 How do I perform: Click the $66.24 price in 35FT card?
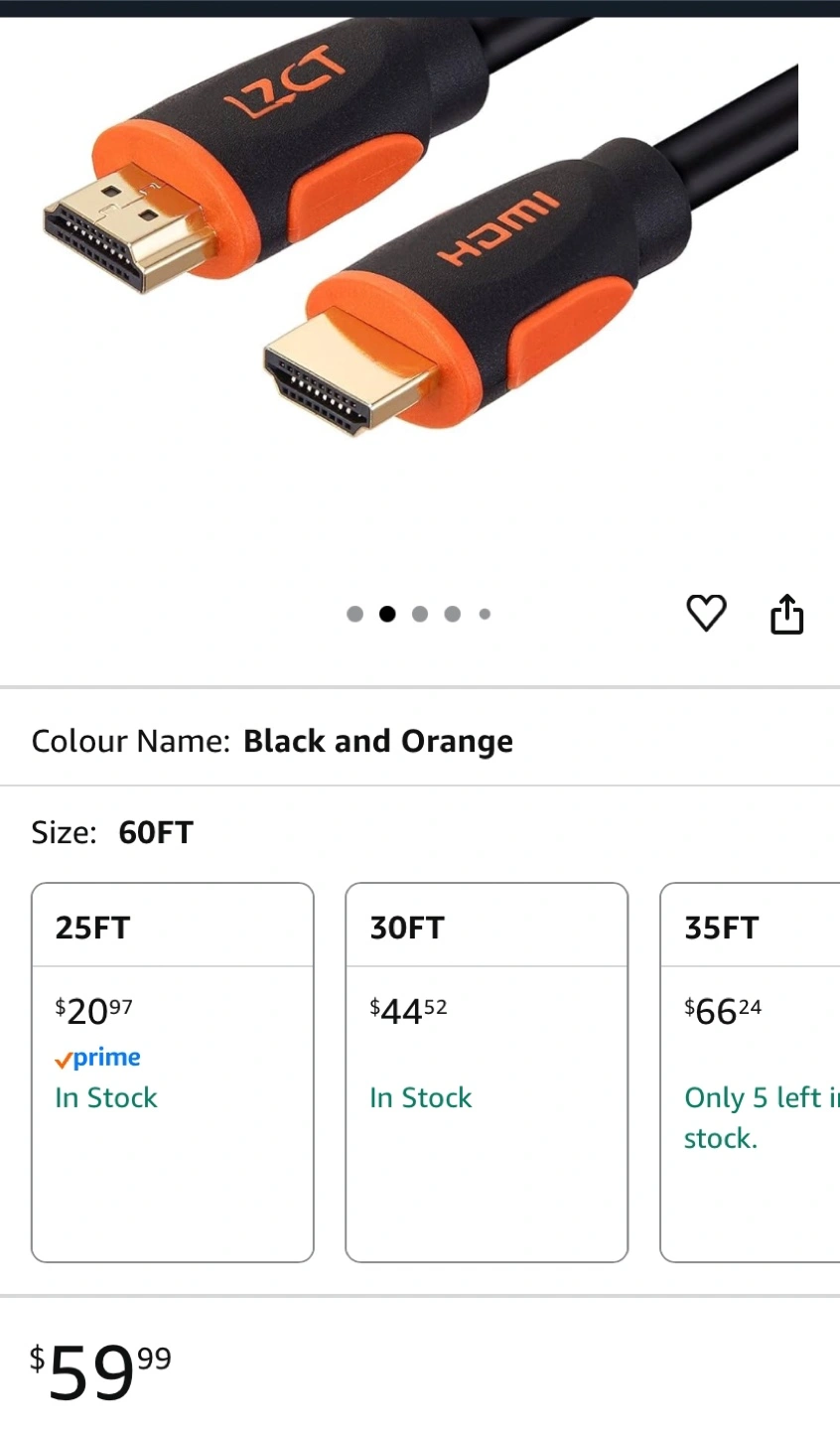723,1011
